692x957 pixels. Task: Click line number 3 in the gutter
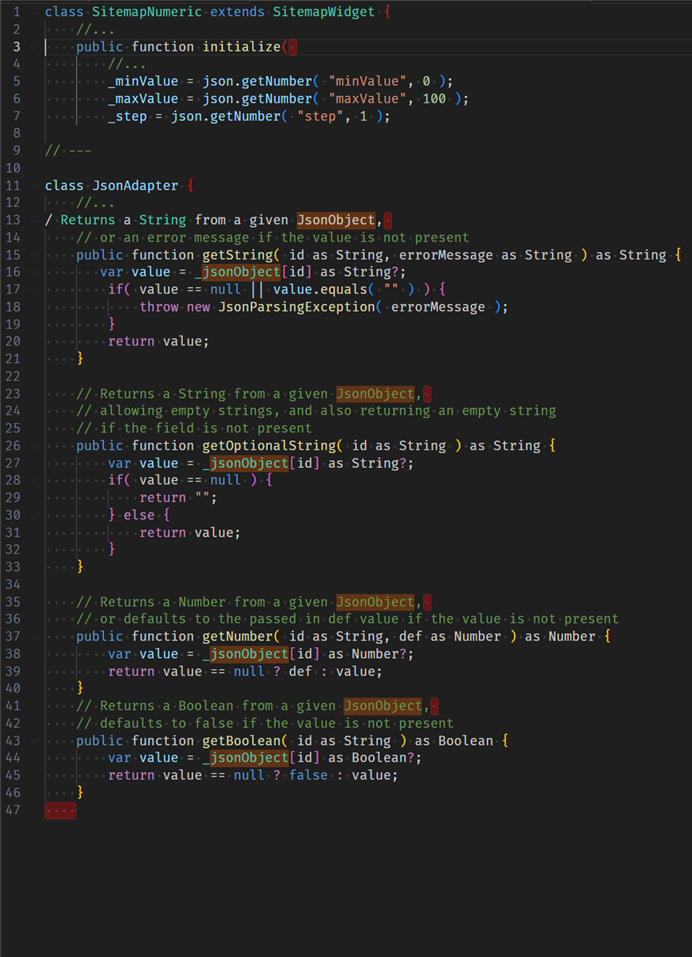click(17, 47)
